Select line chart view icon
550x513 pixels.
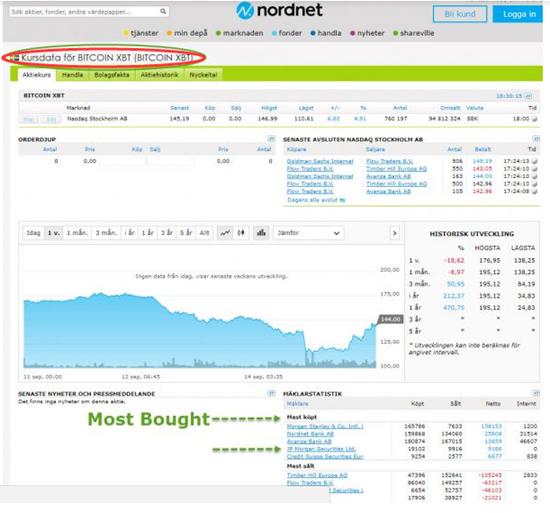[225, 233]
